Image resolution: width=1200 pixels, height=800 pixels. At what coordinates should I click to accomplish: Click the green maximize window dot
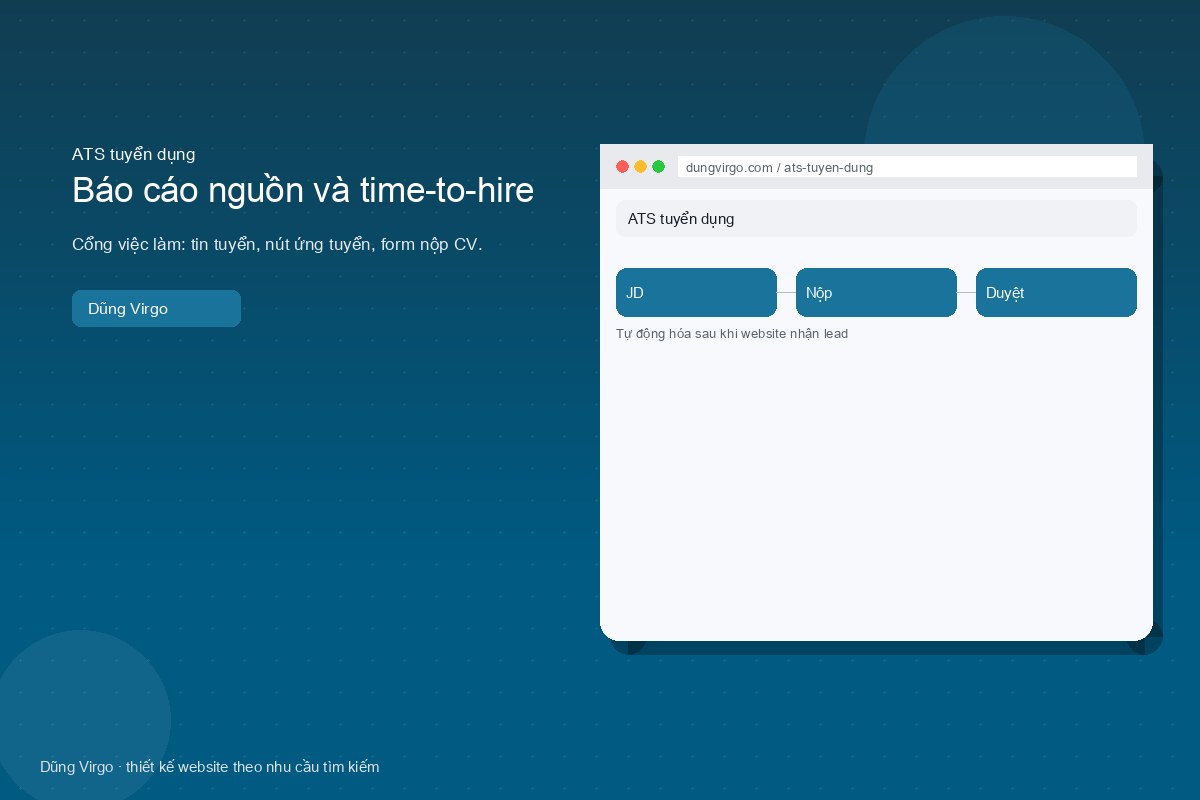pos(658,167)
